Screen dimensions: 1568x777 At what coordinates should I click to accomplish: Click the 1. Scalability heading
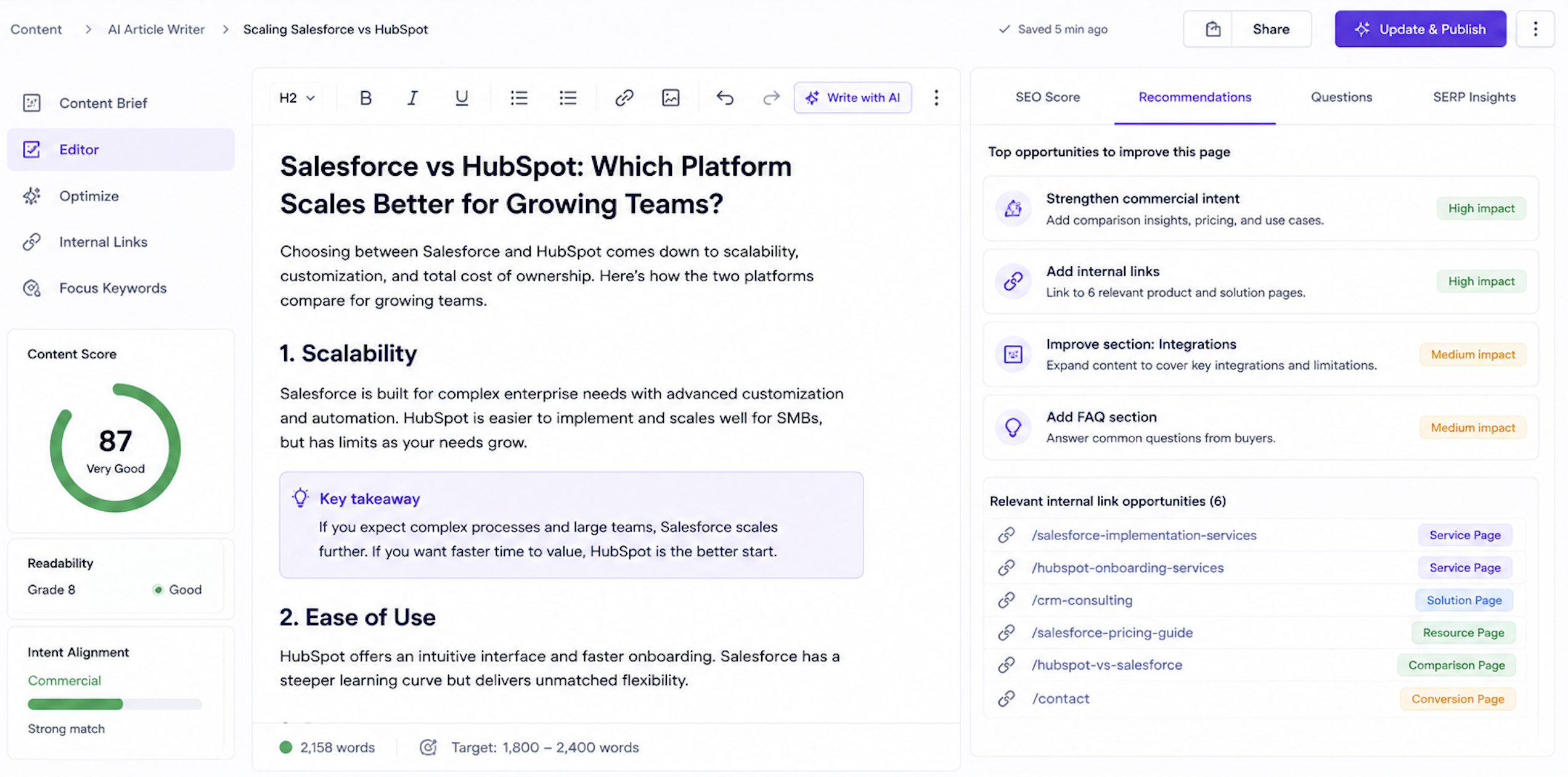pyautogui.click(x=348, y=353)
